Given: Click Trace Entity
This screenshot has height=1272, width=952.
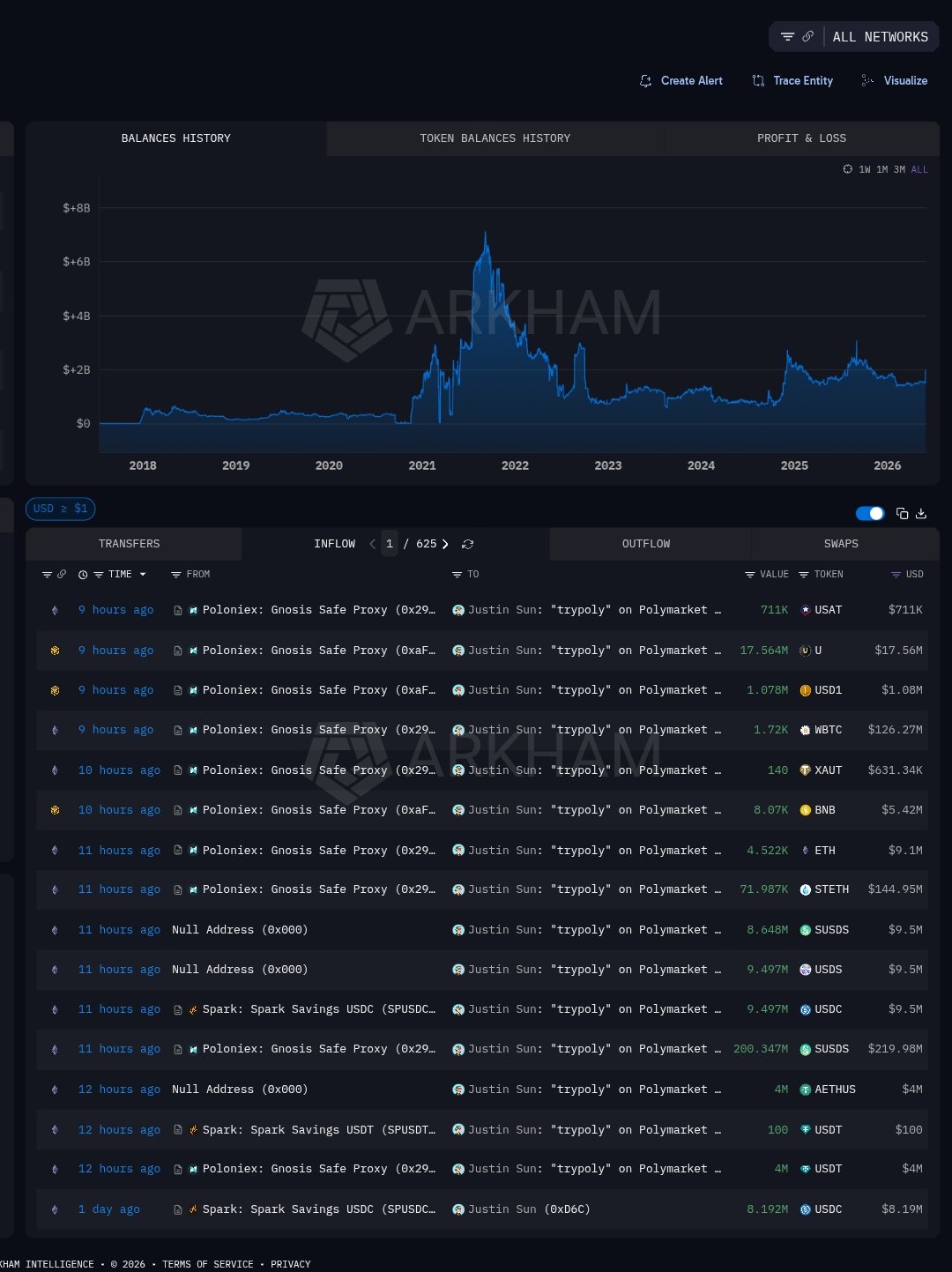Looking at the screenshot, I should (x=792, y=80).
